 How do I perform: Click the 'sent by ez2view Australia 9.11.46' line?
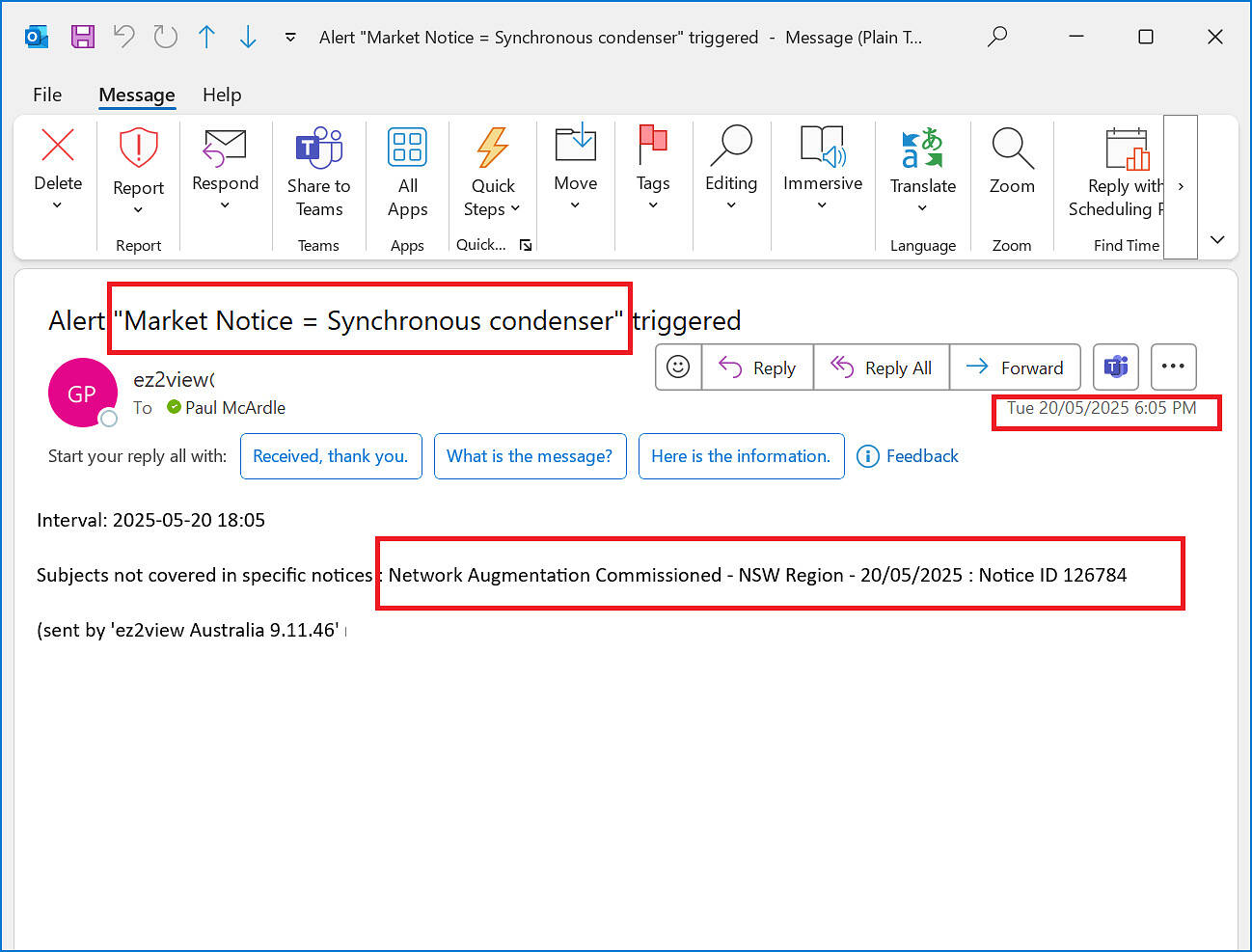coord(189,630)
